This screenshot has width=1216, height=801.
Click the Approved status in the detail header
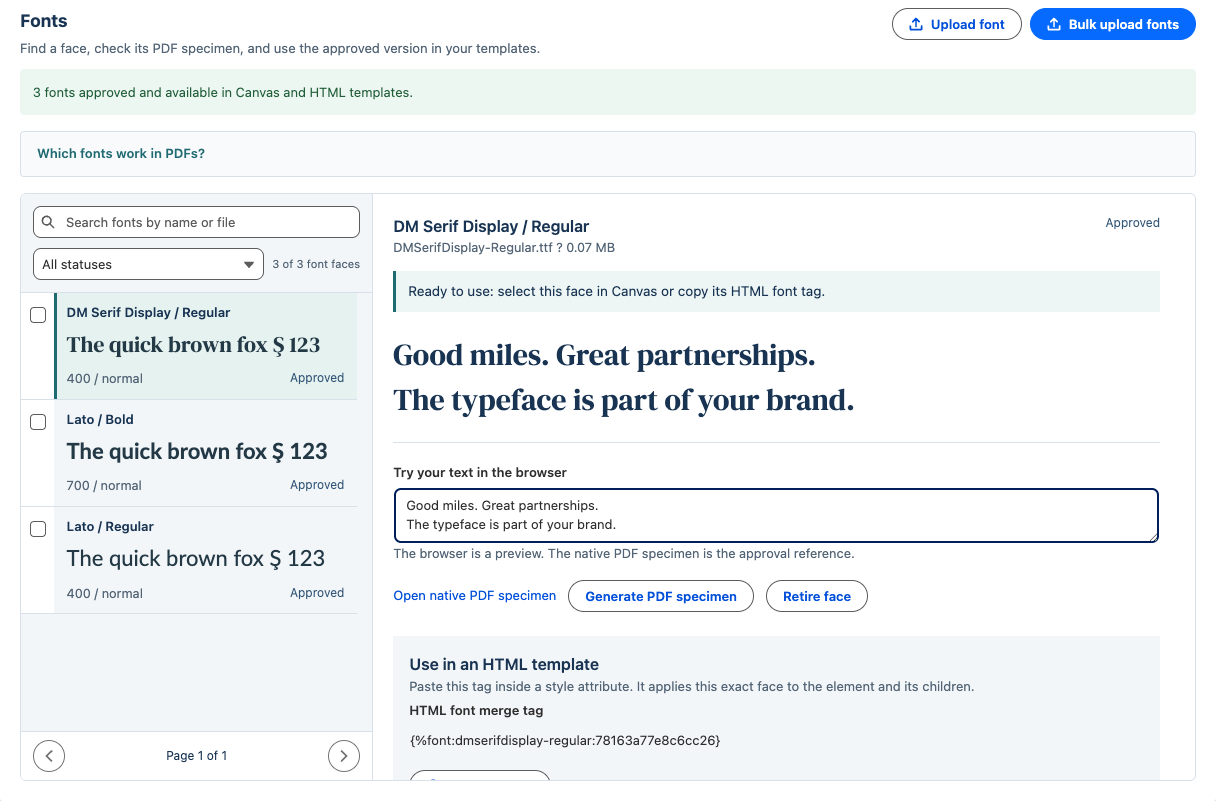tap(1133, 223)
